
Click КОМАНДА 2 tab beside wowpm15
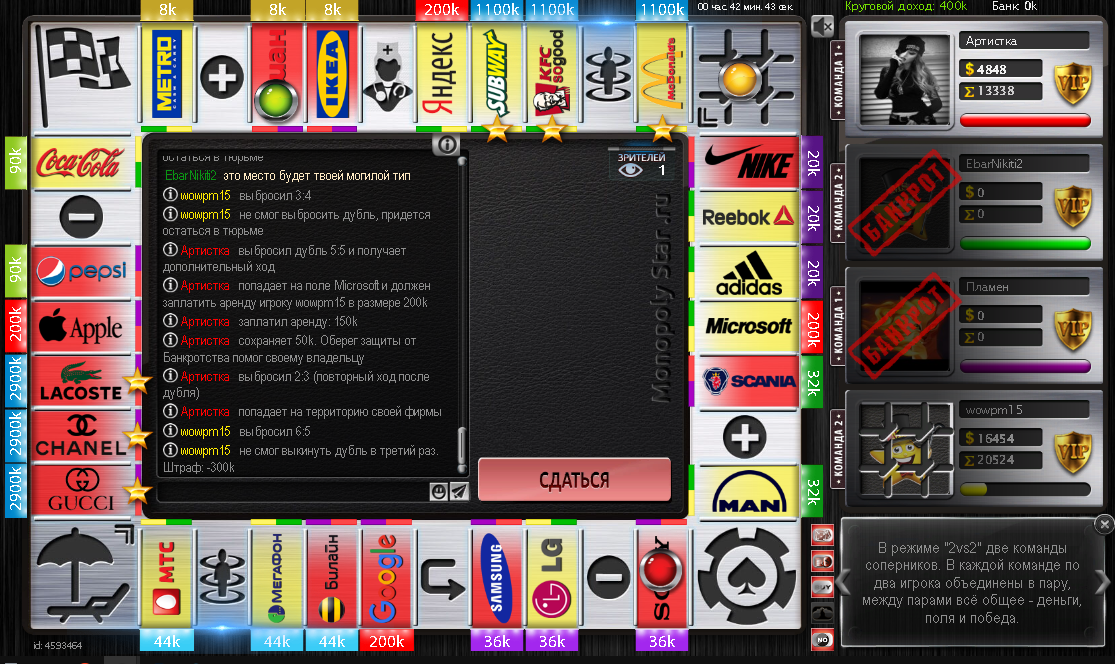[x=838, y=449]
